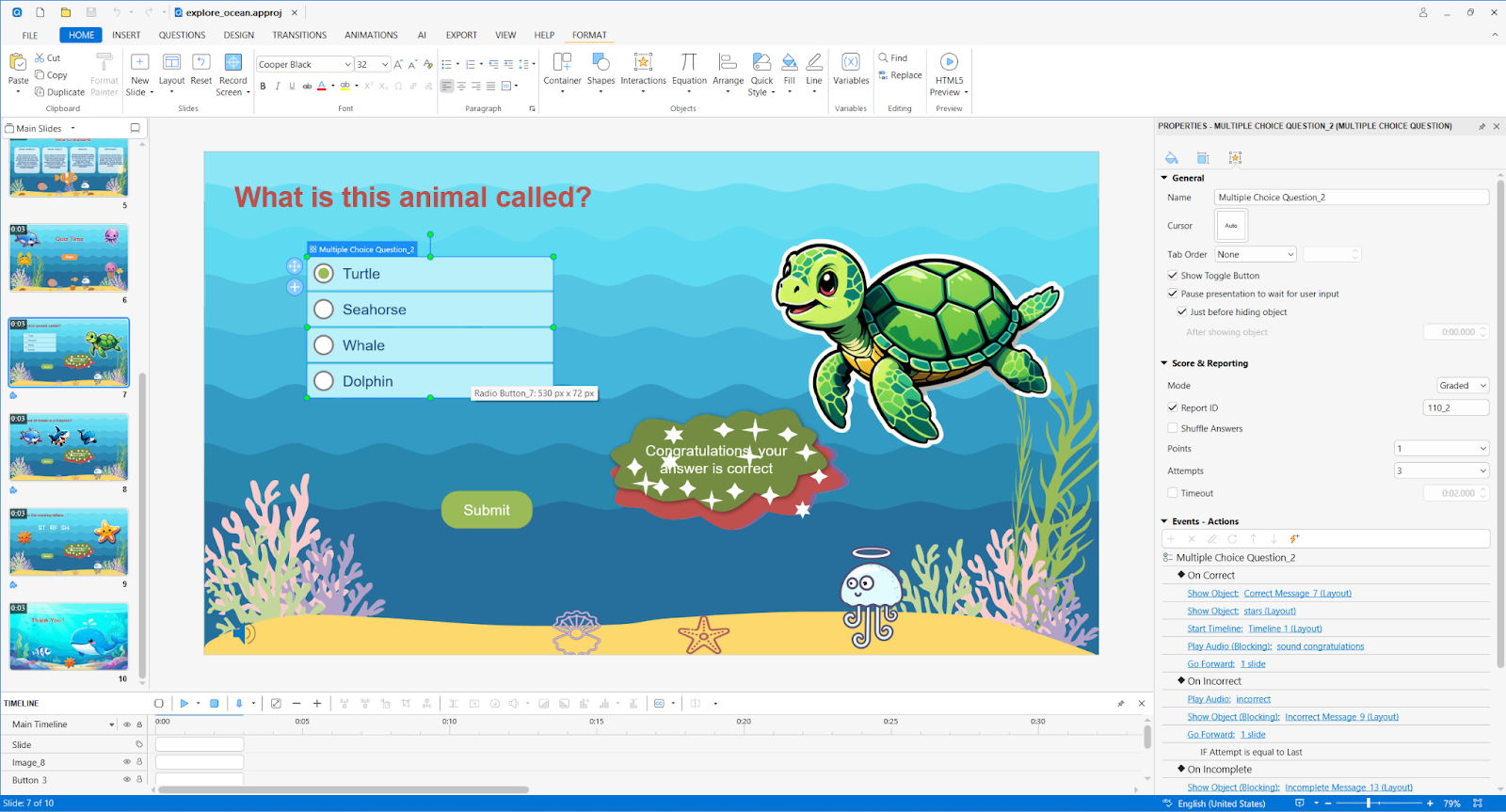
Task: Enable the Shuffle Answers checkbox
Action: [x=1173, y=428]
